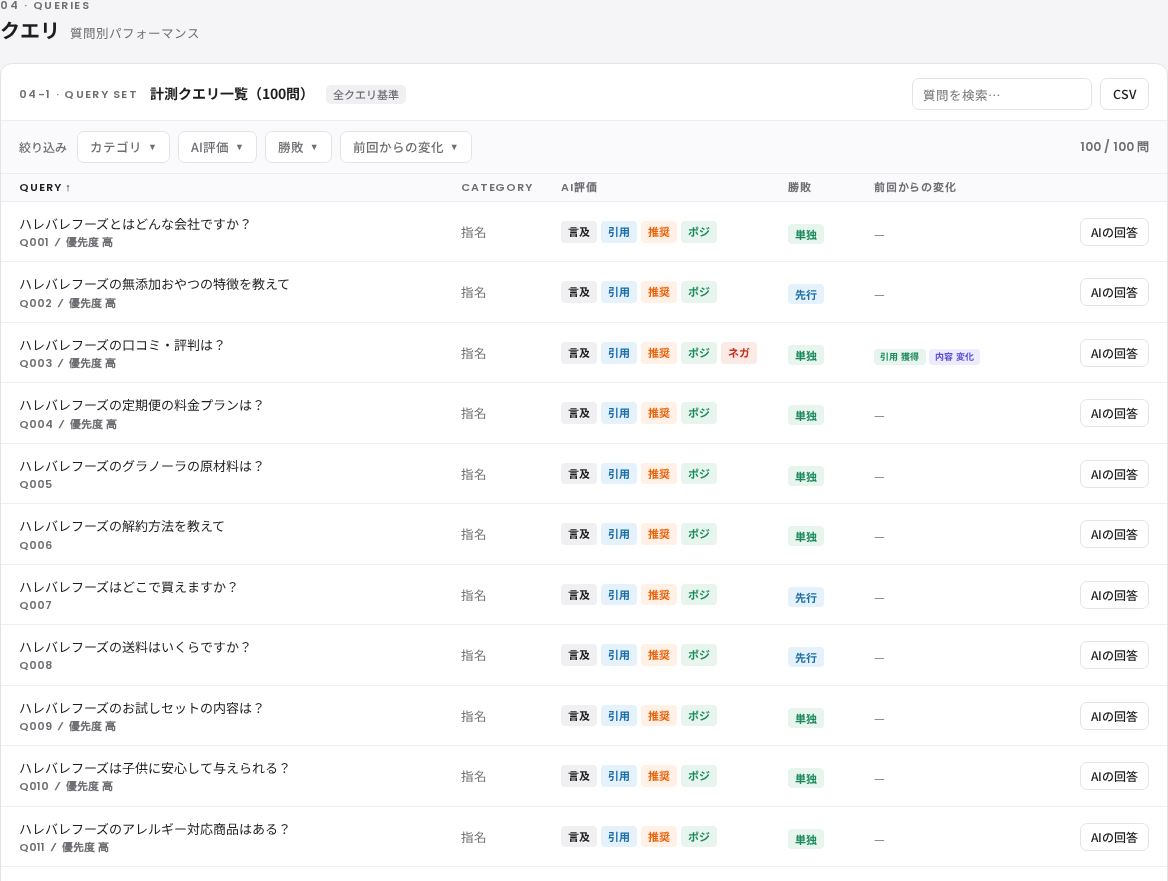This screenshot has width=1168, height=881.
Task: Open the 前回からの変化 filter dropdown
Action: 405,147
